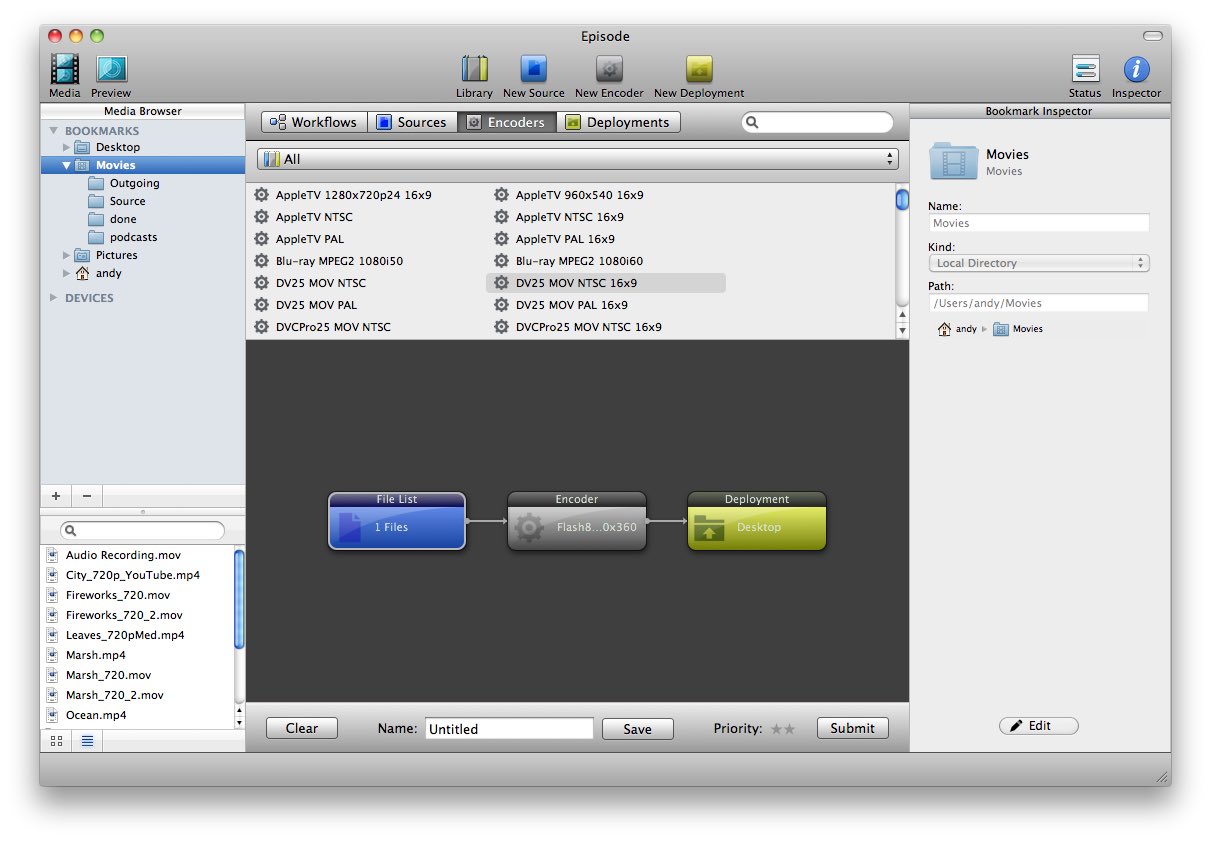Switch file browser to list view
This screenshot has width=1211, height=841.
pyautogui.click(x=87, y=741)
